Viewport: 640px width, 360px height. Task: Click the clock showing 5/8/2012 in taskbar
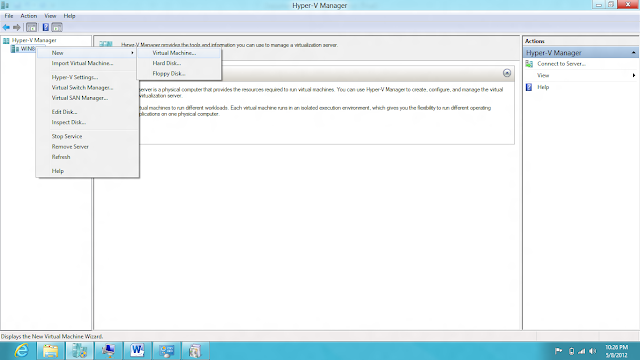pyautogui.click(x=616, y=351)
